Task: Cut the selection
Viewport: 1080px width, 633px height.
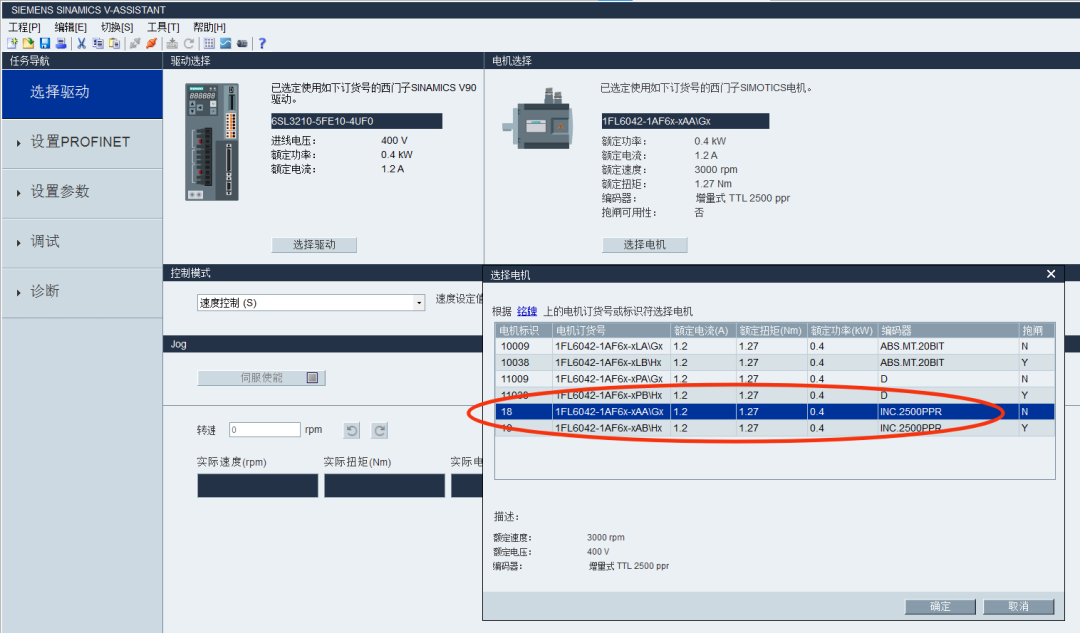Action: tap(81, 43)
